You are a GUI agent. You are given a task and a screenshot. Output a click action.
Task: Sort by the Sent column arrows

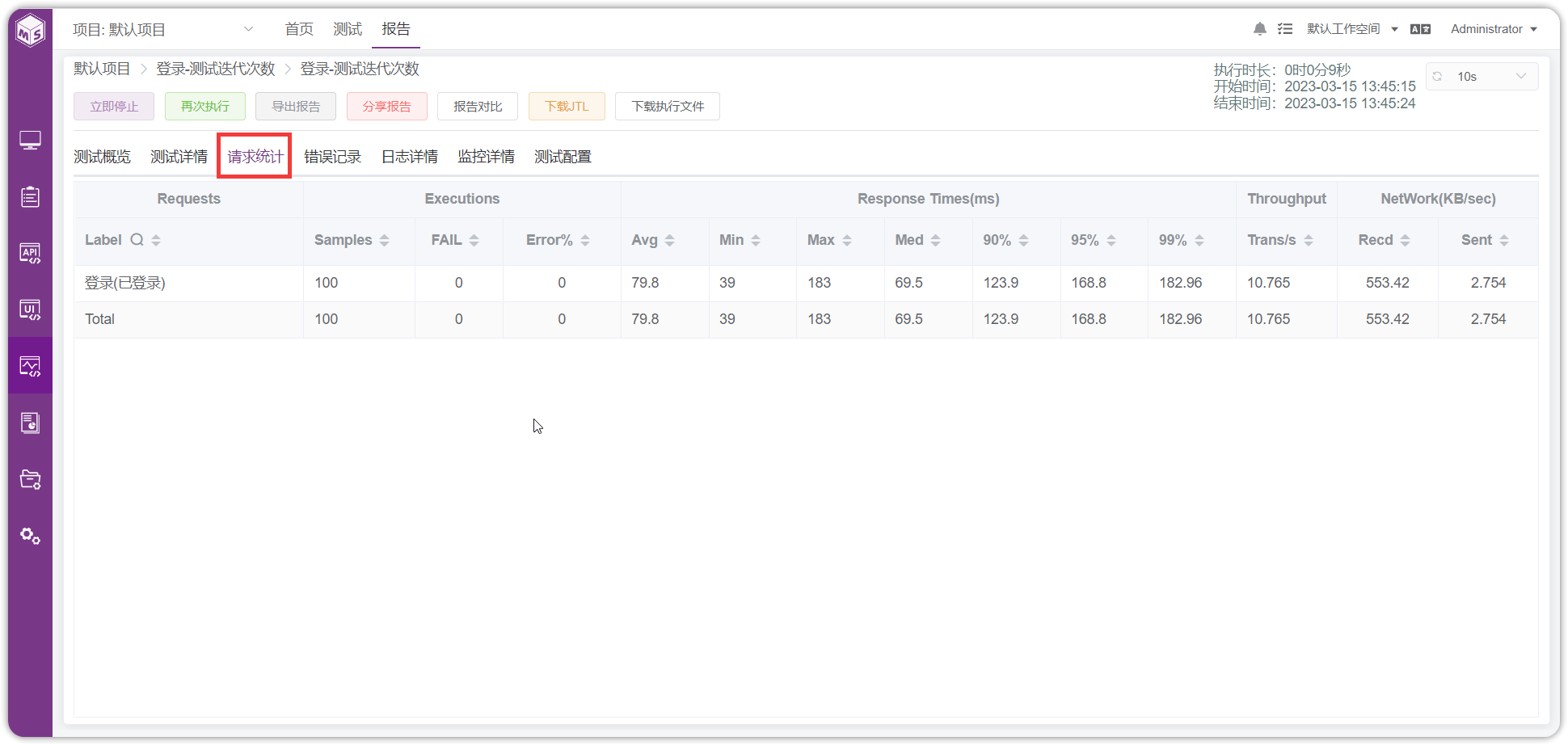click(1504, 240)
